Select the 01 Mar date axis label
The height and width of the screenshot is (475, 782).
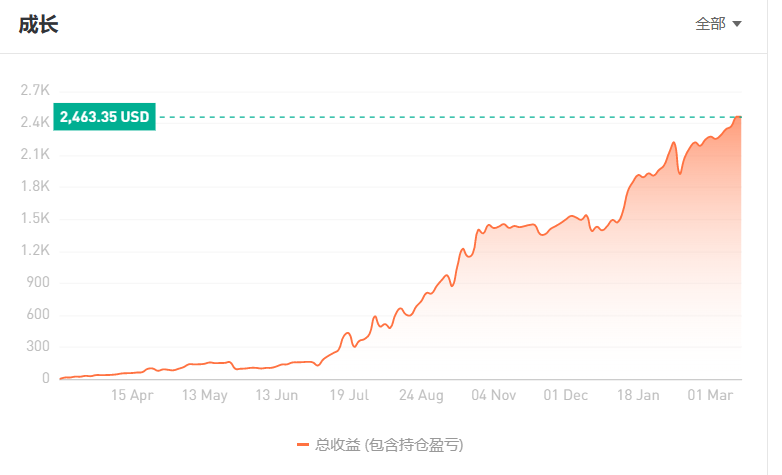click(x=710, y=395)
